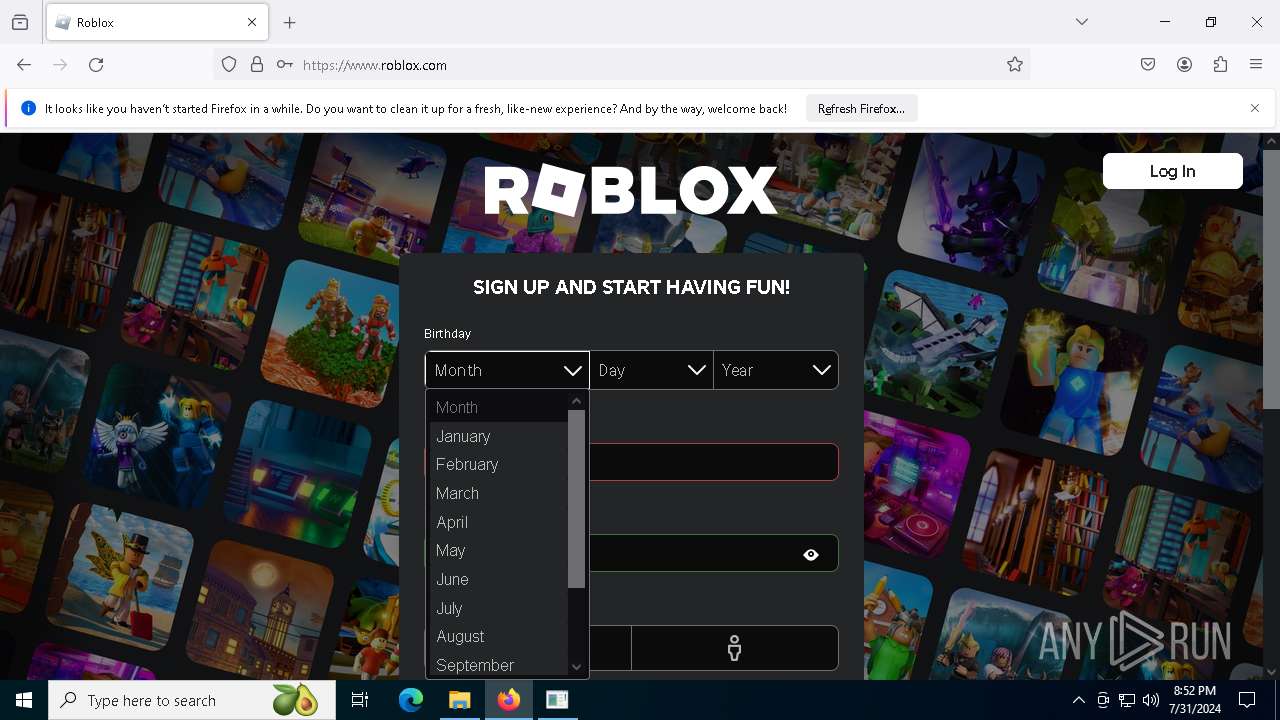1280x720 pixels.
Task: Open the tracking protection shield icon
Action: 229,65
